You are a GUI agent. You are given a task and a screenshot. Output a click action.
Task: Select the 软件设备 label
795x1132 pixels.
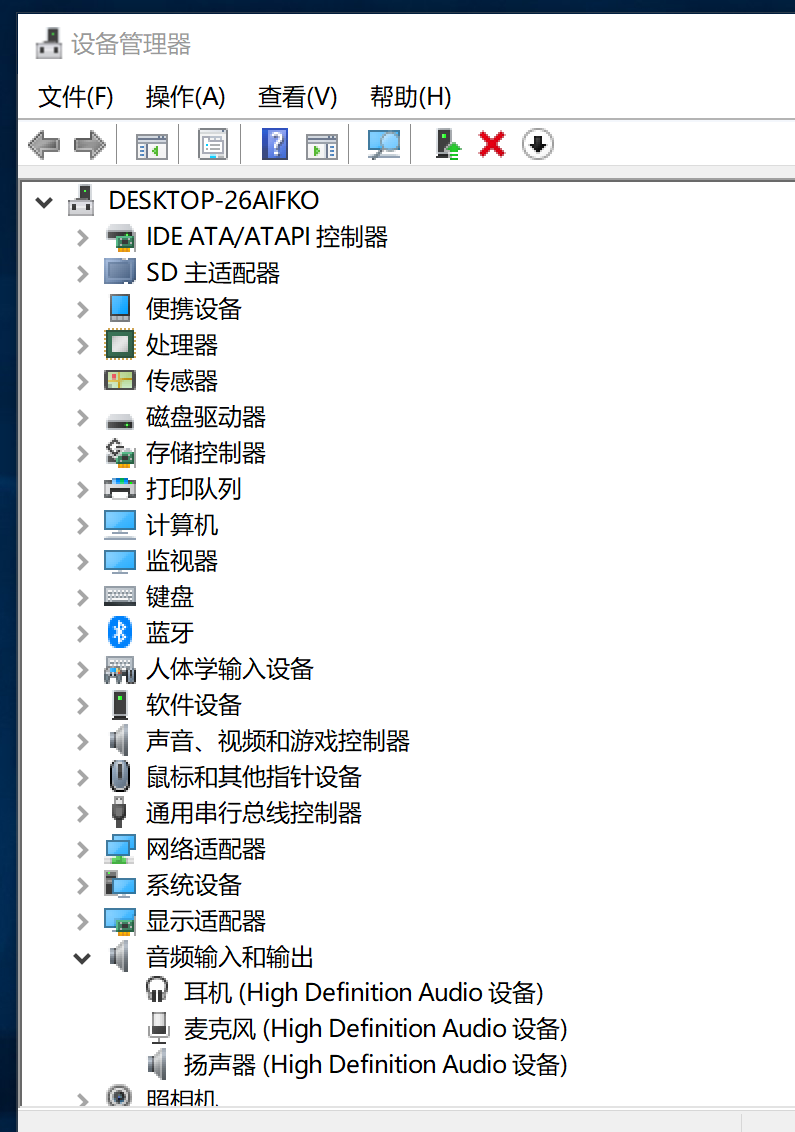[x=194, y=705]
